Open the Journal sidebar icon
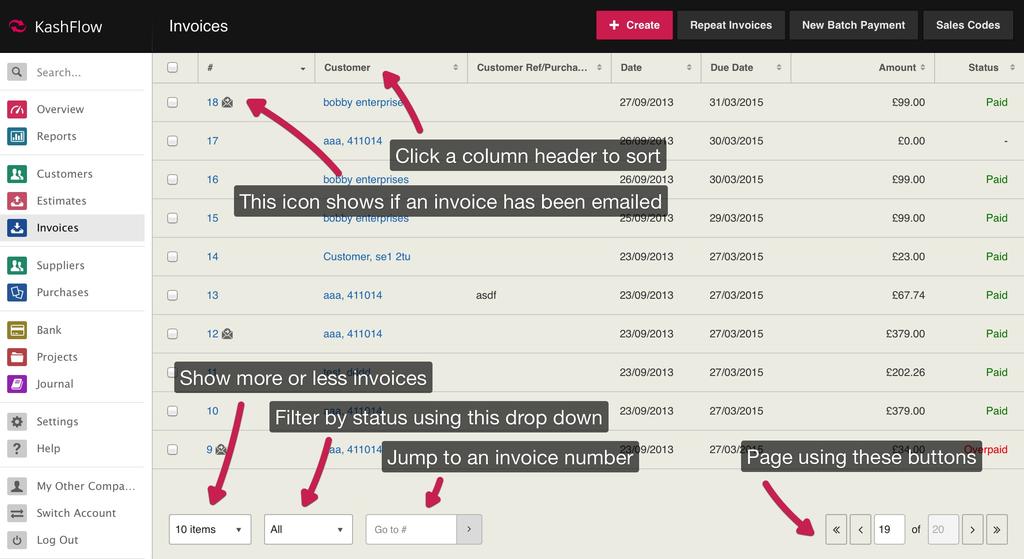Viewport: 1024px width, 559px height. [17, 384]
